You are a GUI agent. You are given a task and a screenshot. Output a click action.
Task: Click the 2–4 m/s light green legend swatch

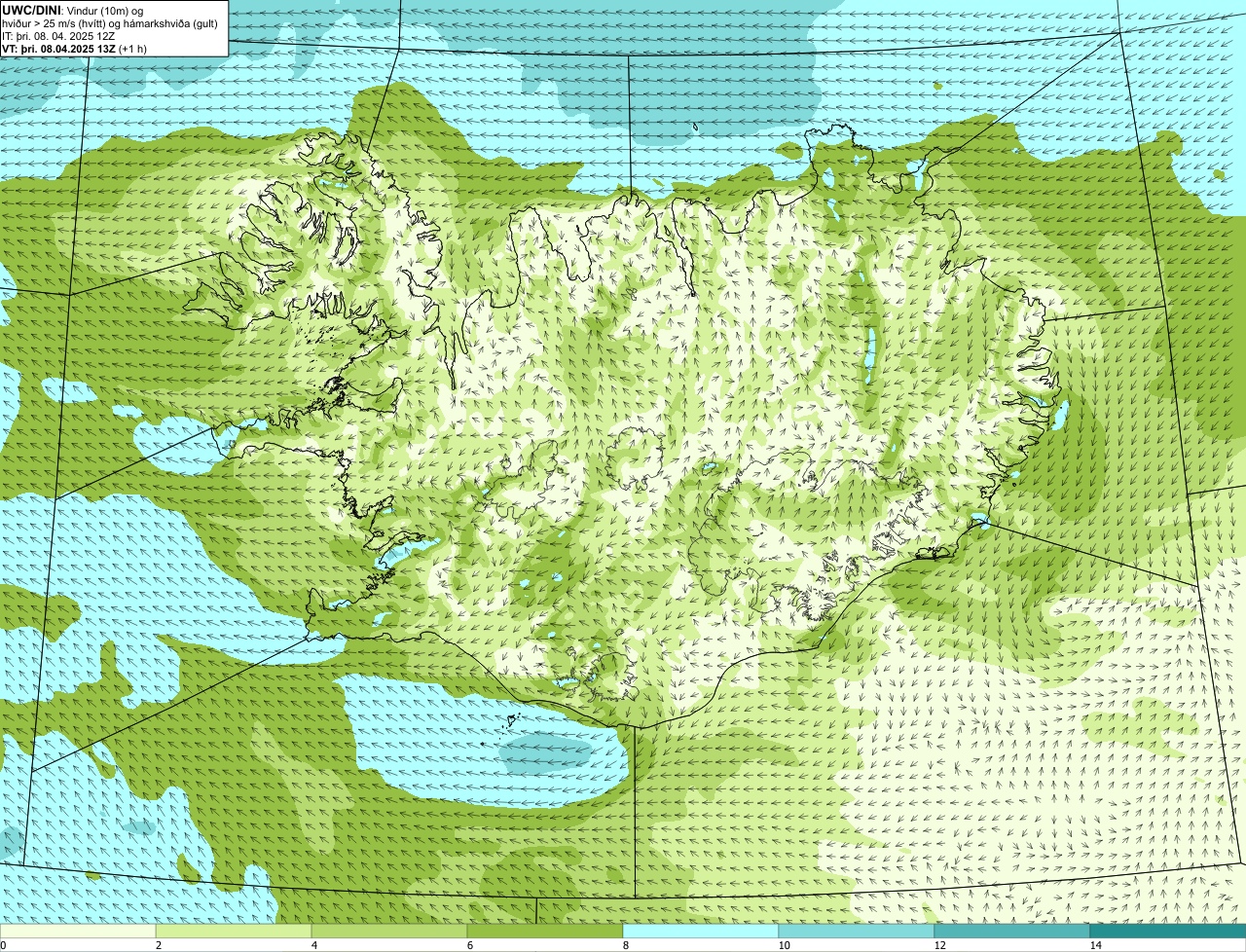pos(234,931)
